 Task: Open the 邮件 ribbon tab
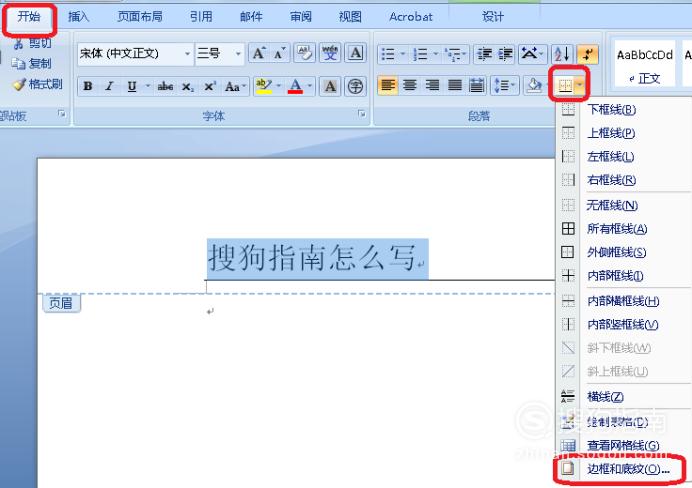[251, 17]
